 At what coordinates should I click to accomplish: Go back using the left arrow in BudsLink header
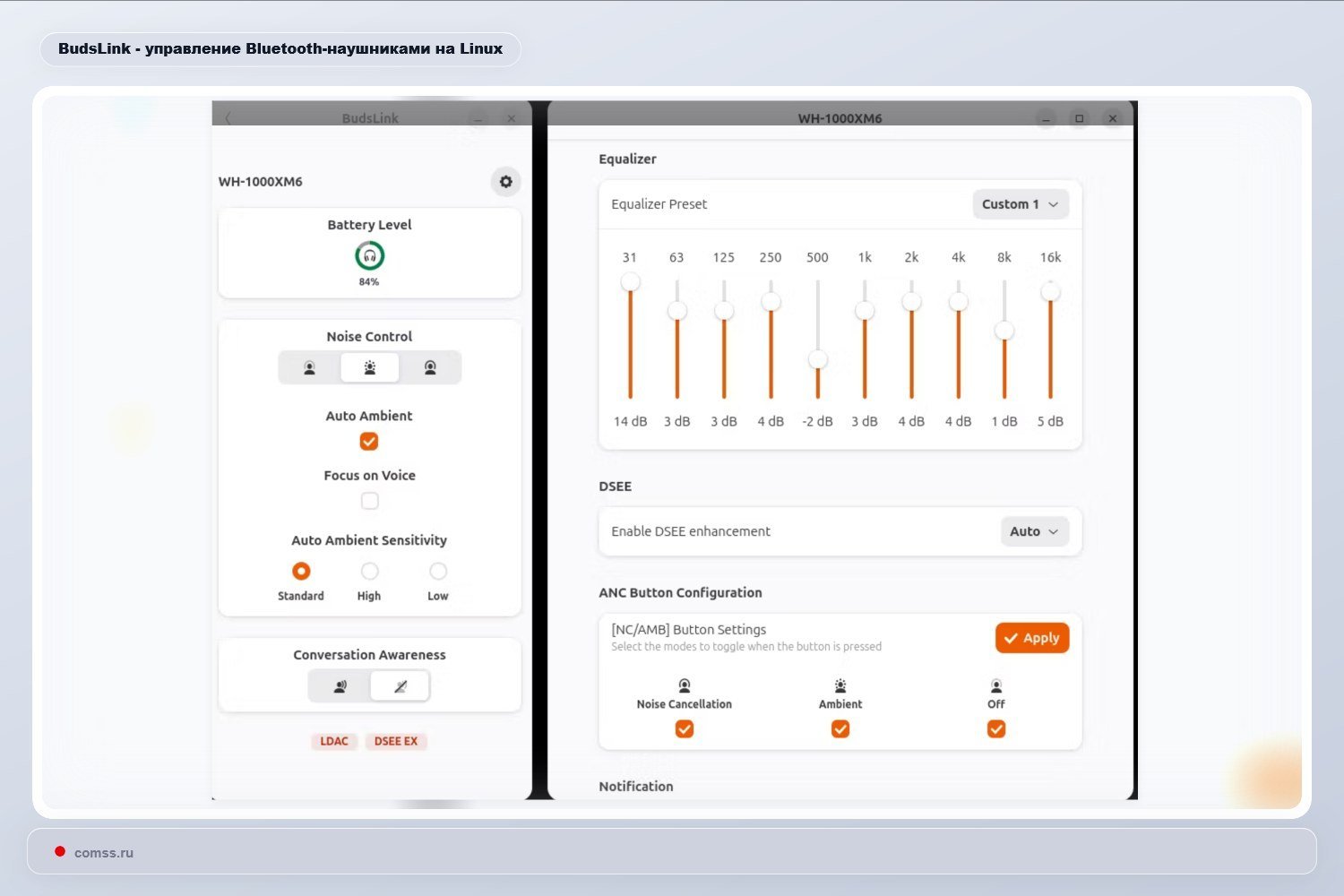228,118
